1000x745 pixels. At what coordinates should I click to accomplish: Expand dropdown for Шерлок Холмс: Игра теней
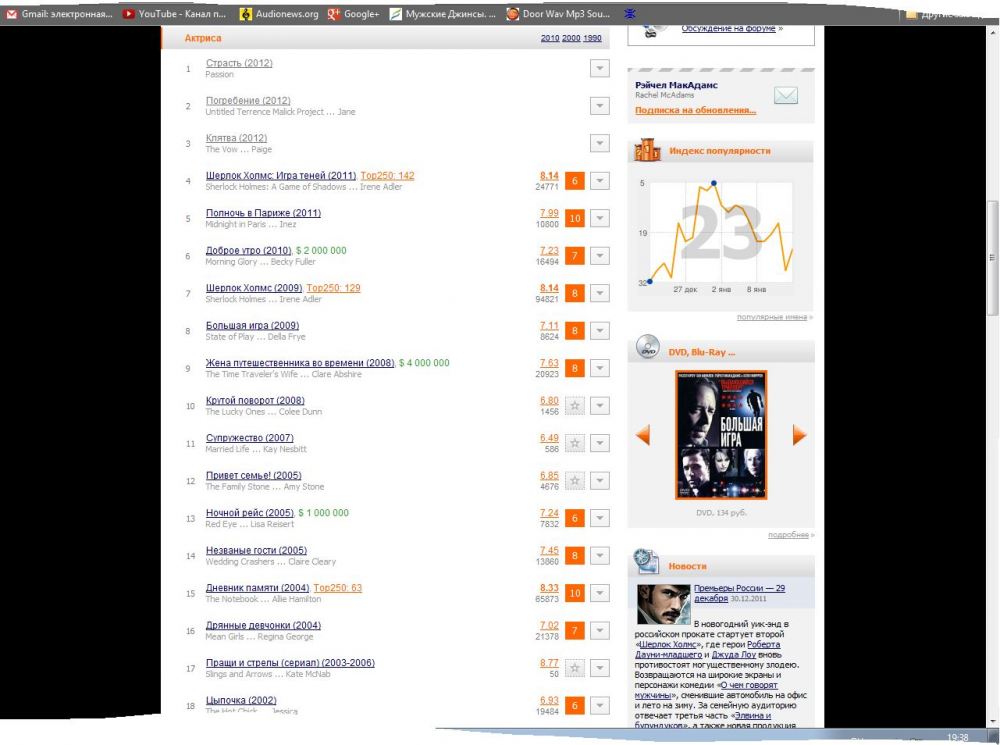(599, 181)
